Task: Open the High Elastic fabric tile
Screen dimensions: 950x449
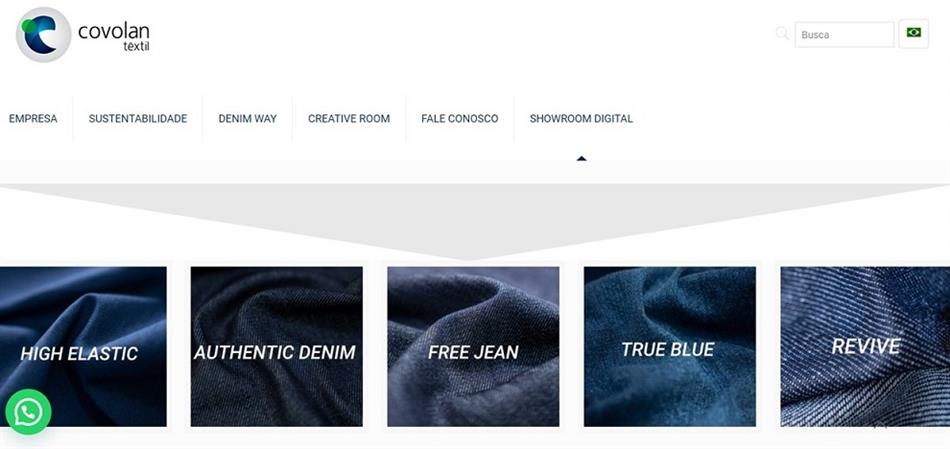Action: (x=83, y=347)
